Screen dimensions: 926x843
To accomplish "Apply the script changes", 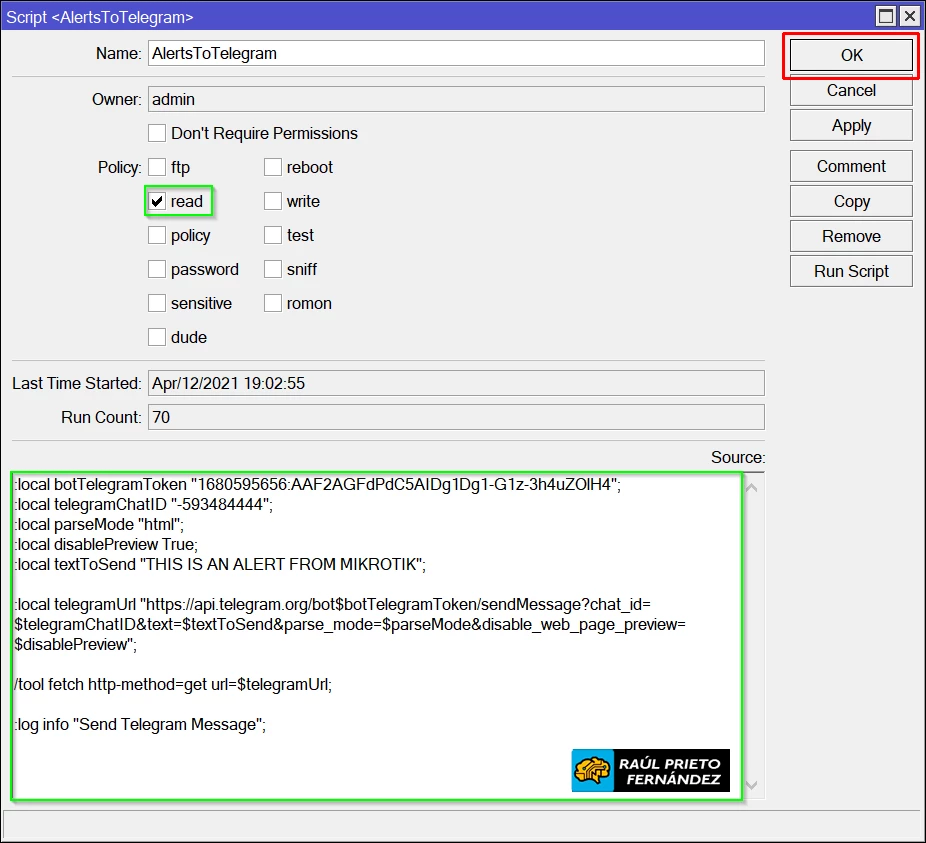I will click(x=851, y=125).
